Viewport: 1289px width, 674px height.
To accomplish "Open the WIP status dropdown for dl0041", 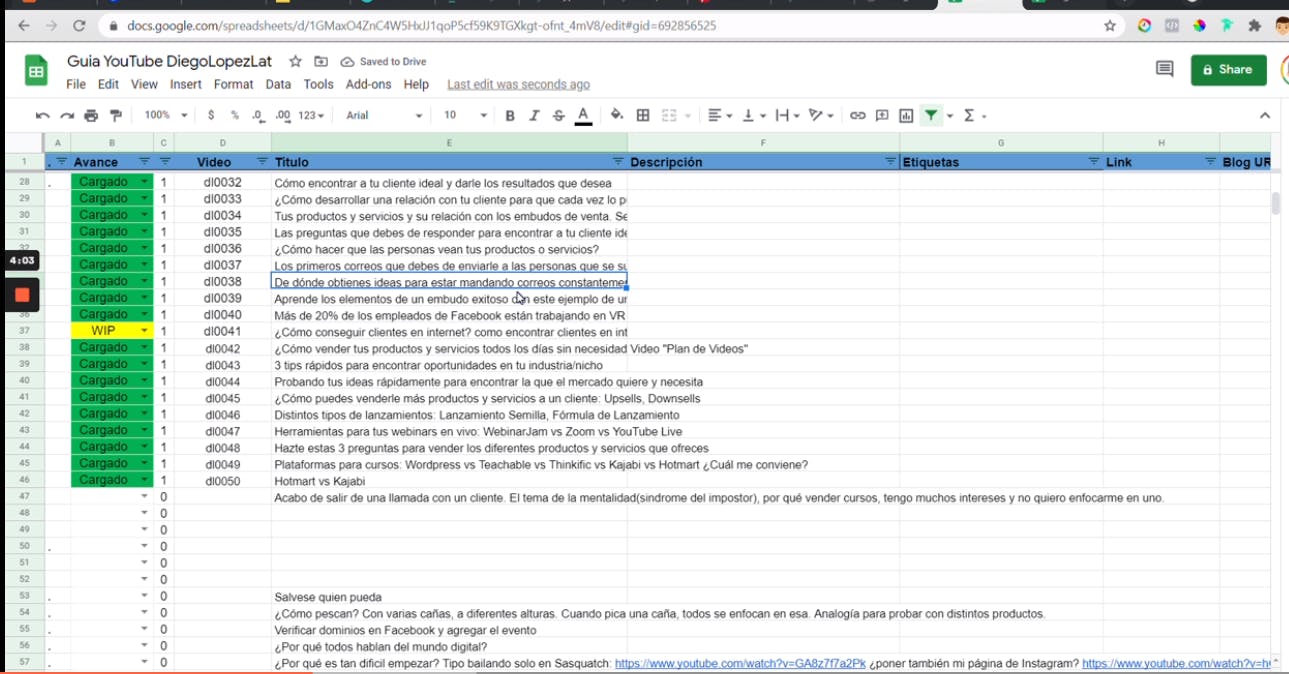I will coord(144,331).
